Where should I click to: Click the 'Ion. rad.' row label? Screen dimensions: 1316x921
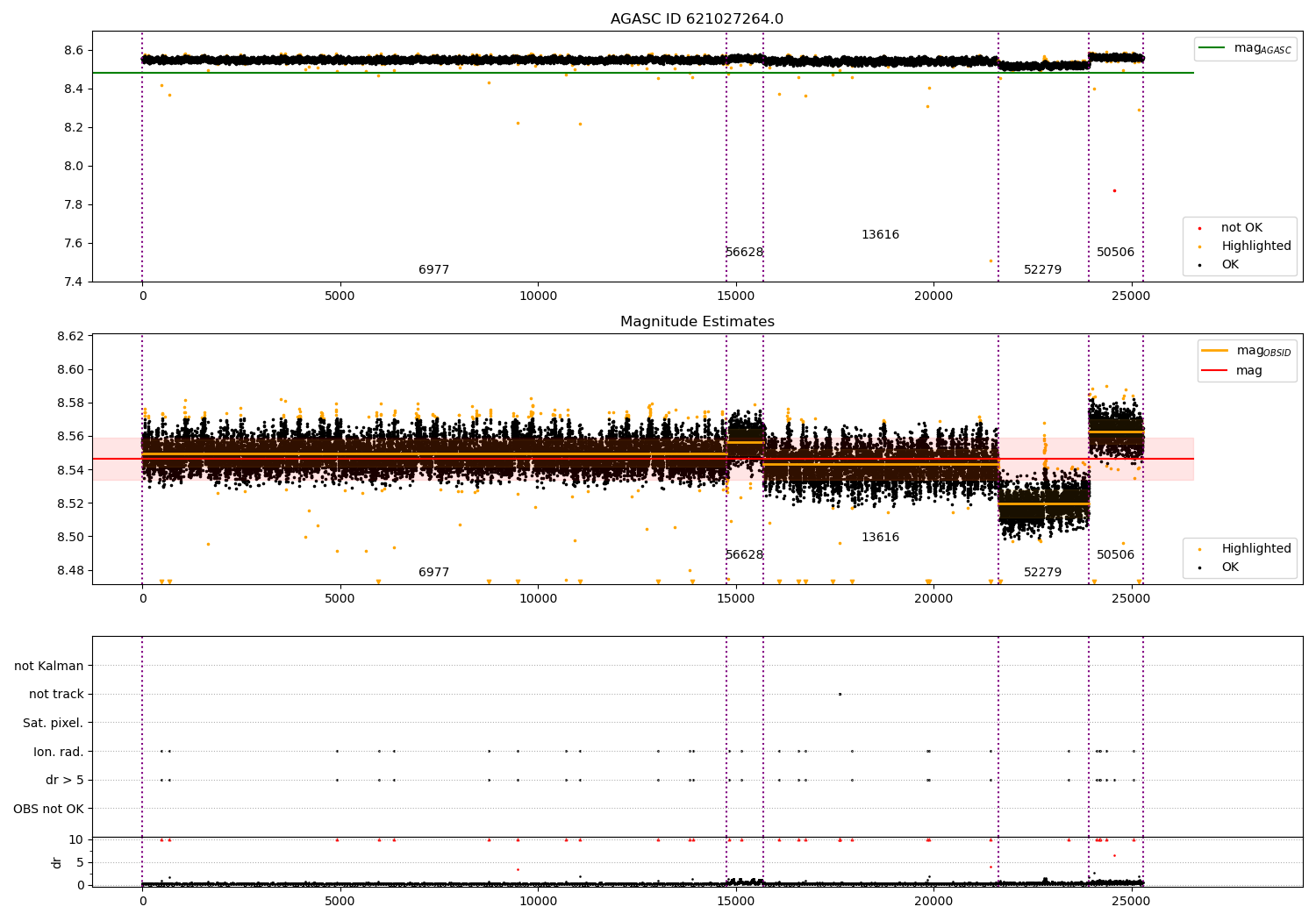click(58, 752)
